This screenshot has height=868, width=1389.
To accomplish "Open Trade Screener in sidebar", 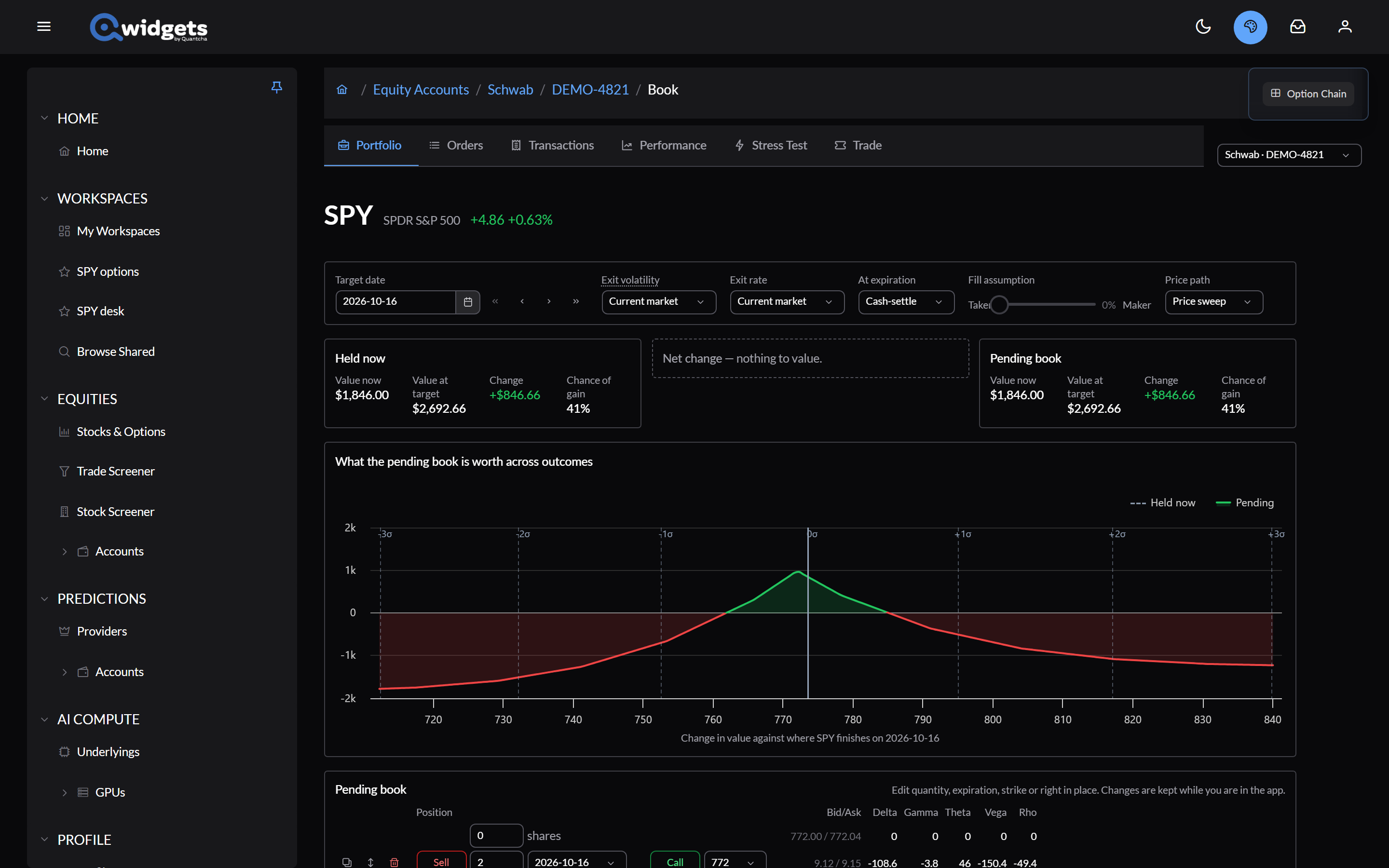I will (115, 471).
